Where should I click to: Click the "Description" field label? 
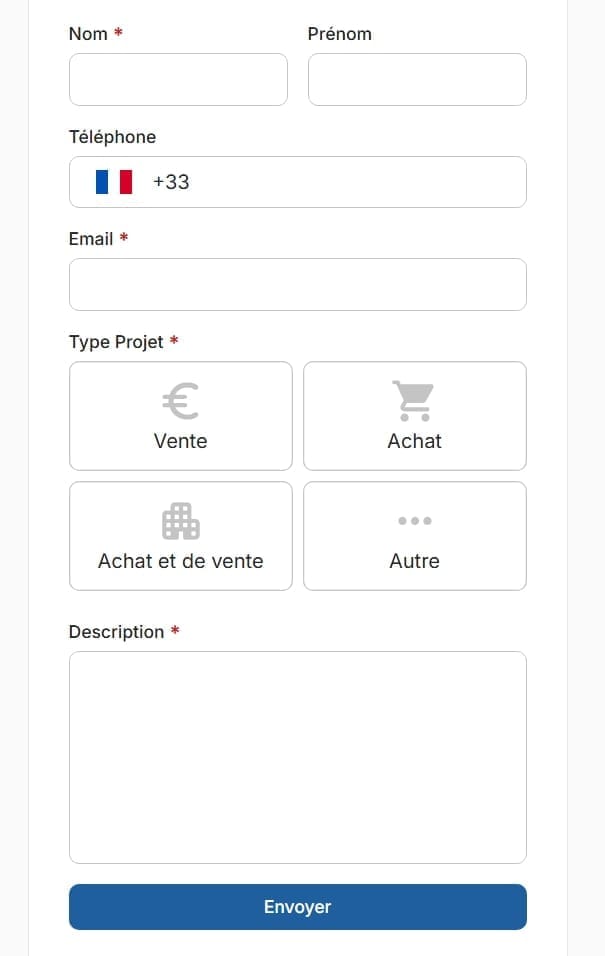(116, 632)
